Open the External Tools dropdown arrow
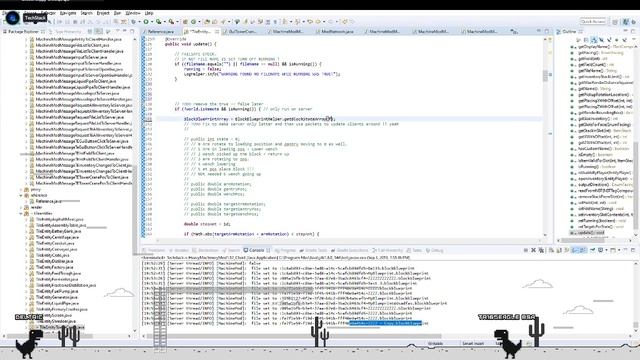The height and width of the screenshot is (360, 640). [x=177, y=22]
